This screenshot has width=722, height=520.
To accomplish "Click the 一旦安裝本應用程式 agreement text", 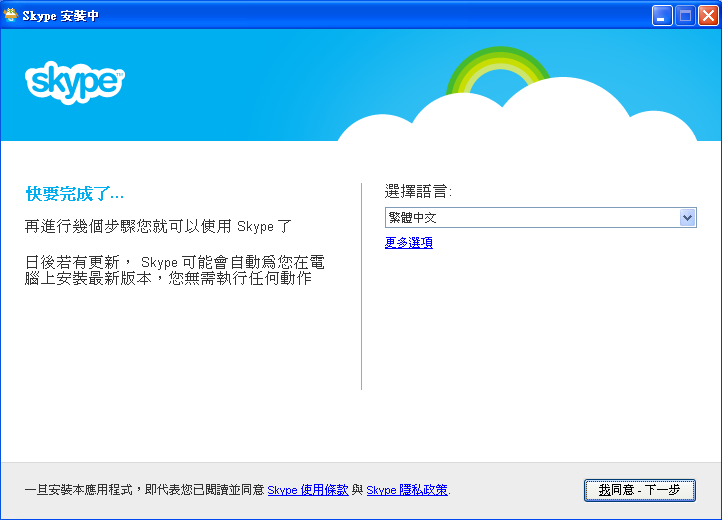I will click(x=144, y=490).
